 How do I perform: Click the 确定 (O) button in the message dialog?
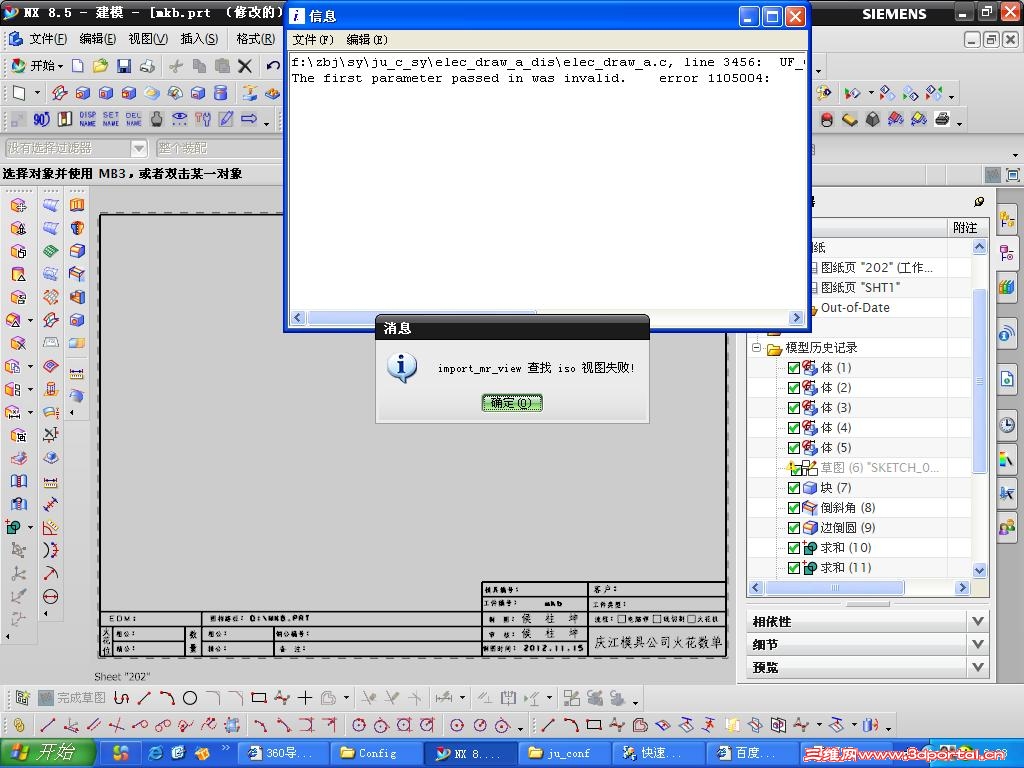point(512,403)
